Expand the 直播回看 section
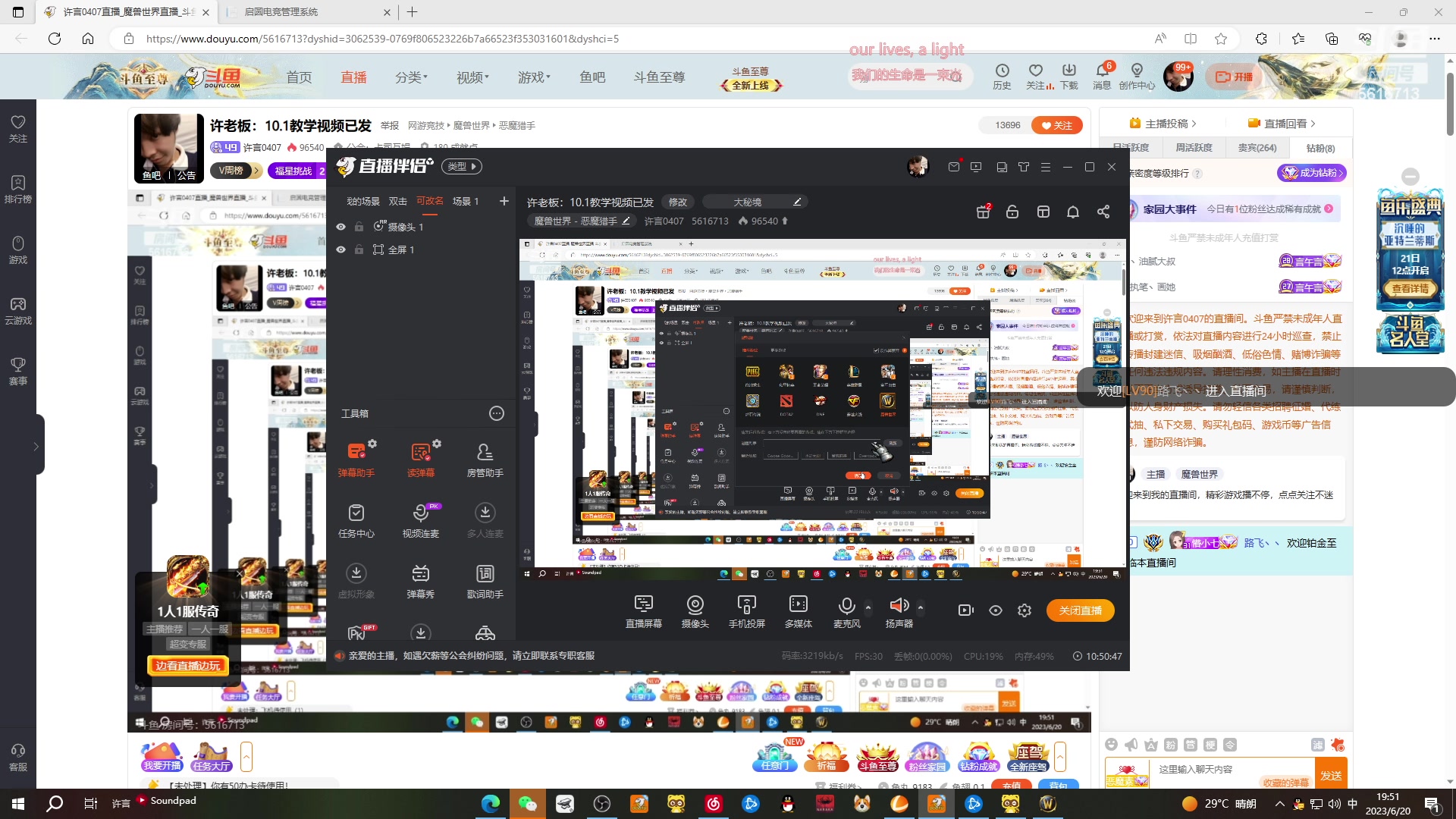Screen dimensions: 1456x819 click(x=1282, y=124)
